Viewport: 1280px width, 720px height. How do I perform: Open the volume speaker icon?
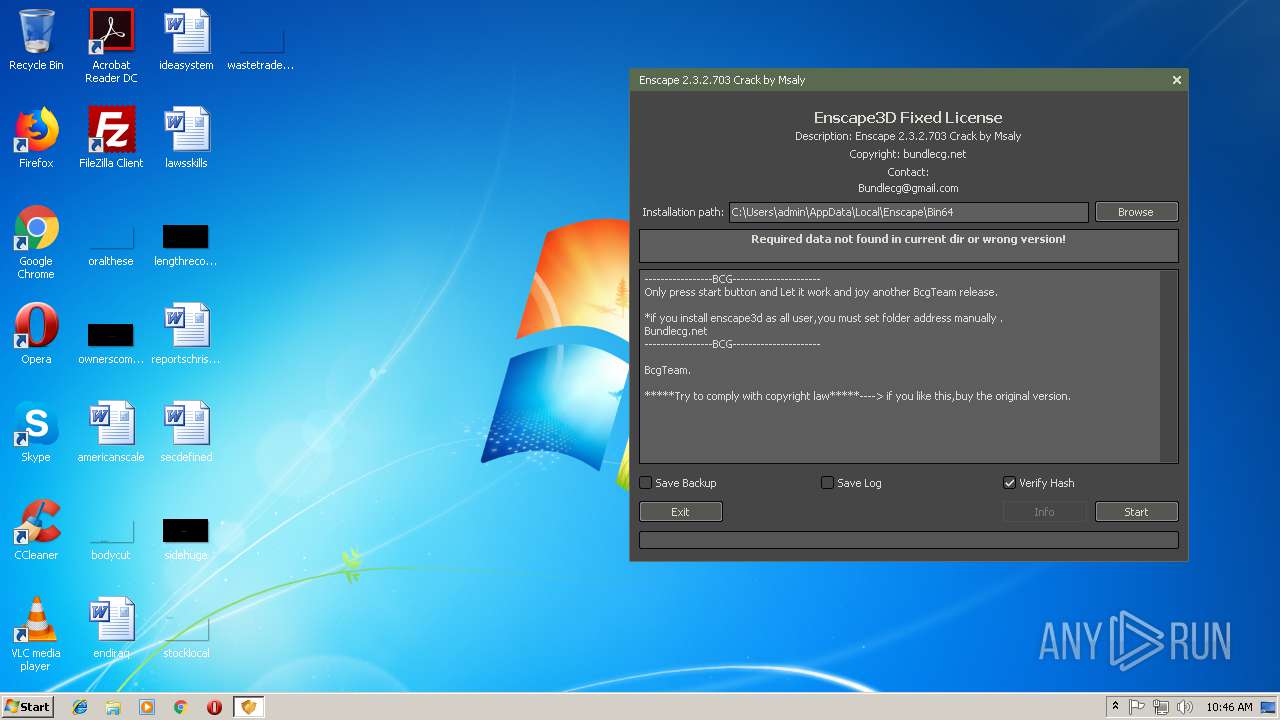[x=1185, y=707]
